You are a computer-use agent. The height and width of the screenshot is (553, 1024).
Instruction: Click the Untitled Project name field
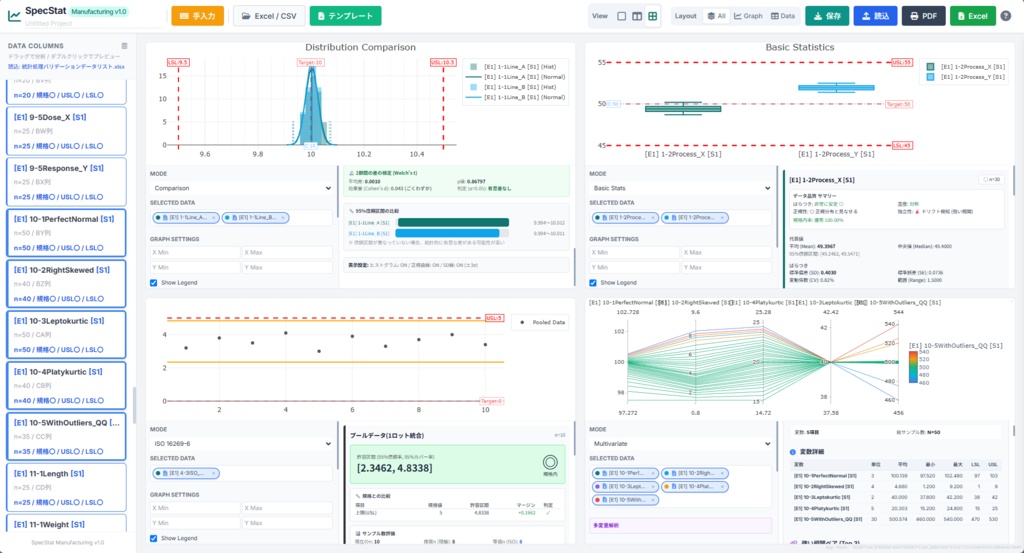pyautogui.click(x=93, y=24)
